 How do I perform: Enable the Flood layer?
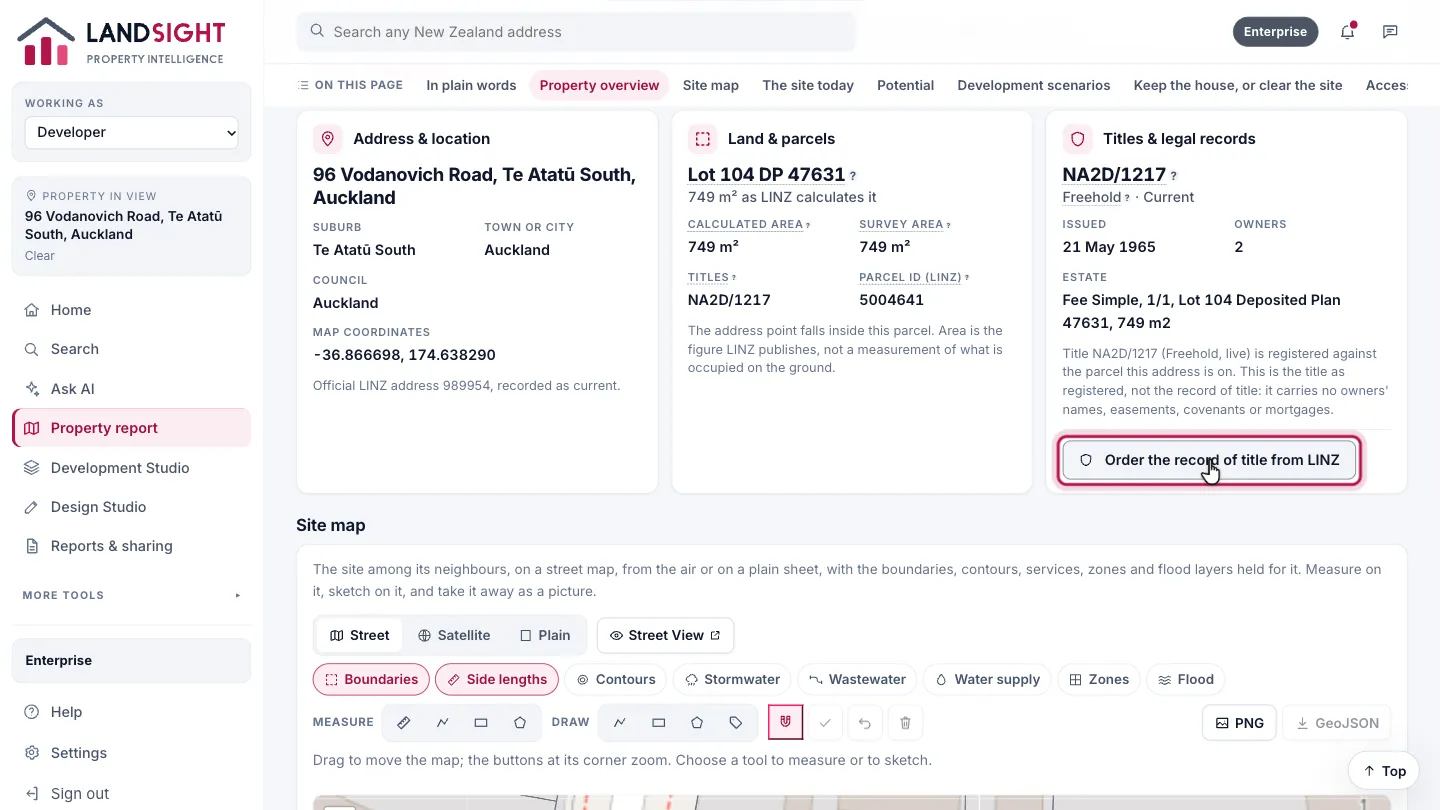pyautogui.click(x=1186, y=680)
